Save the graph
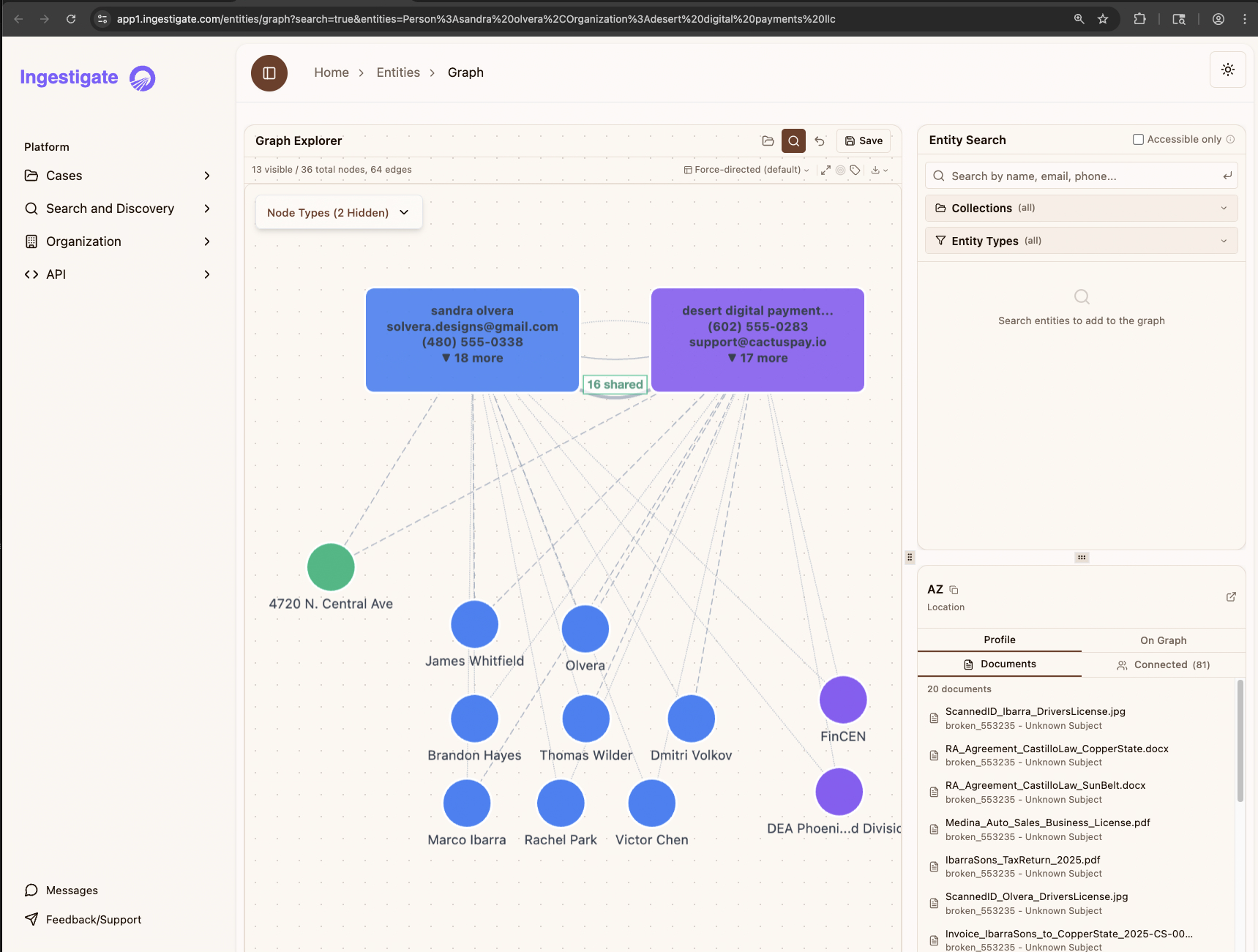This screenshot has width=1258, height=952. click(864, 140)
